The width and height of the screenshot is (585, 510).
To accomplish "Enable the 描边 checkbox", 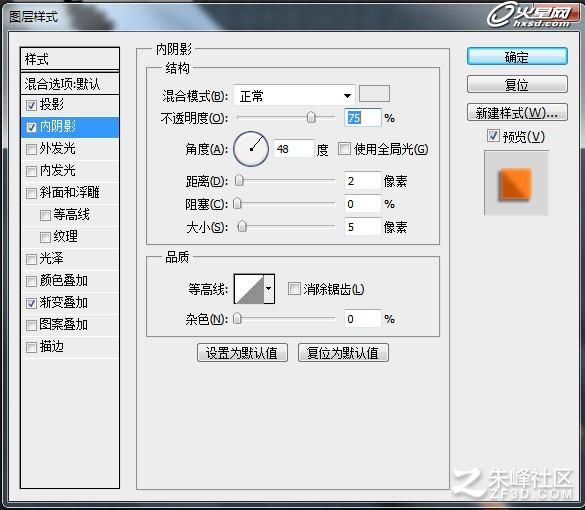I will [31, 347].
